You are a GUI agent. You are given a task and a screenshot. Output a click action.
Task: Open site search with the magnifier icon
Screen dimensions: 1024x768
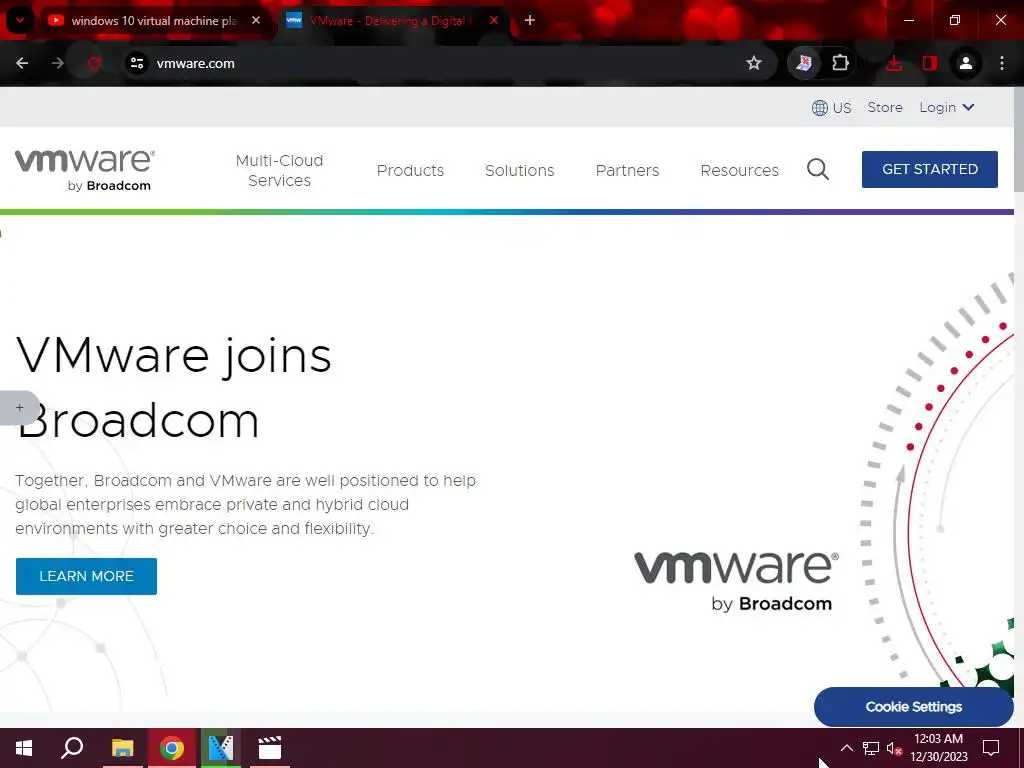(818, 170)
